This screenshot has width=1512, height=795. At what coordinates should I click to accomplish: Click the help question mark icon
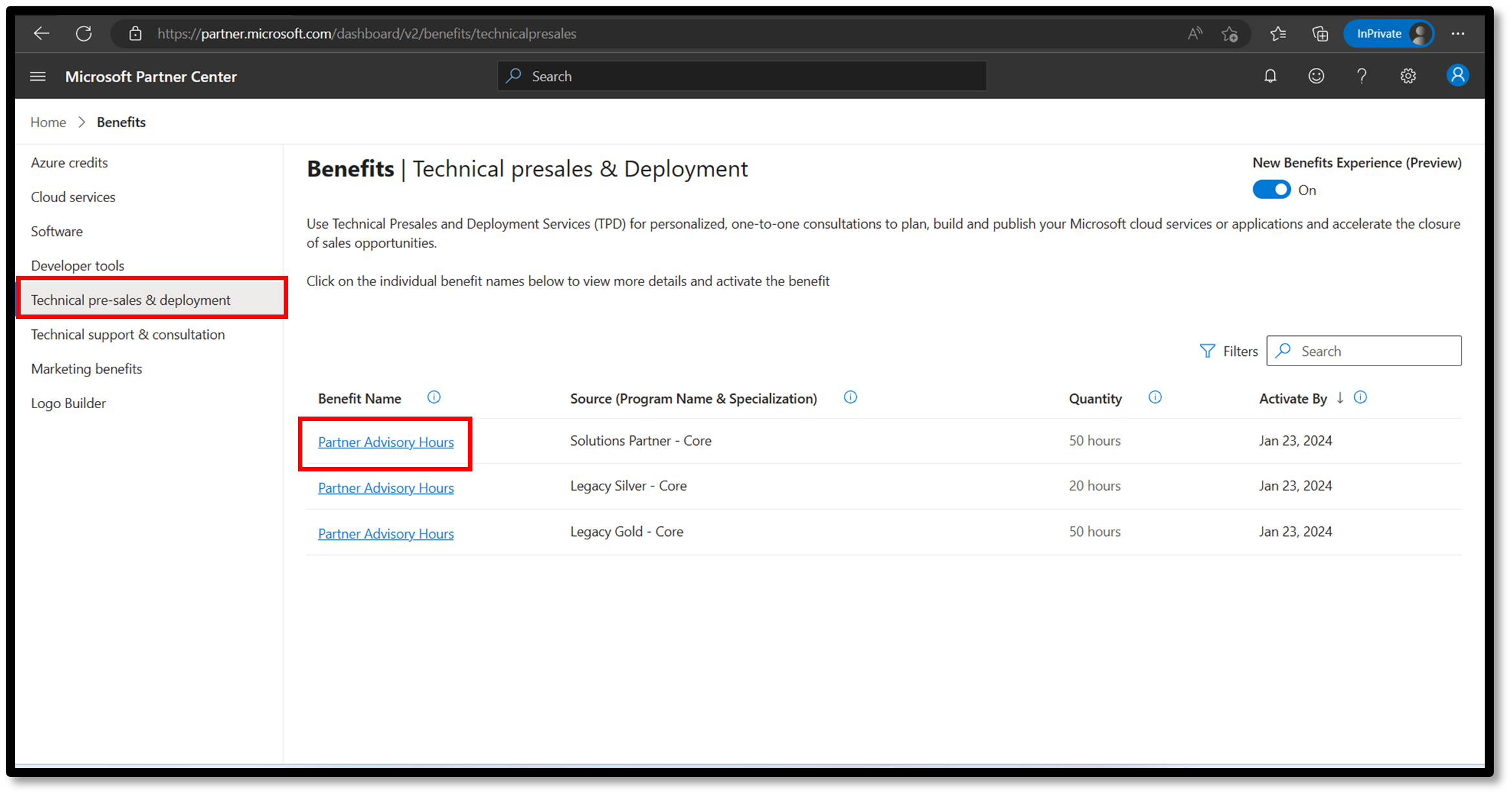pyautogui.click(x=1362, y=76)
